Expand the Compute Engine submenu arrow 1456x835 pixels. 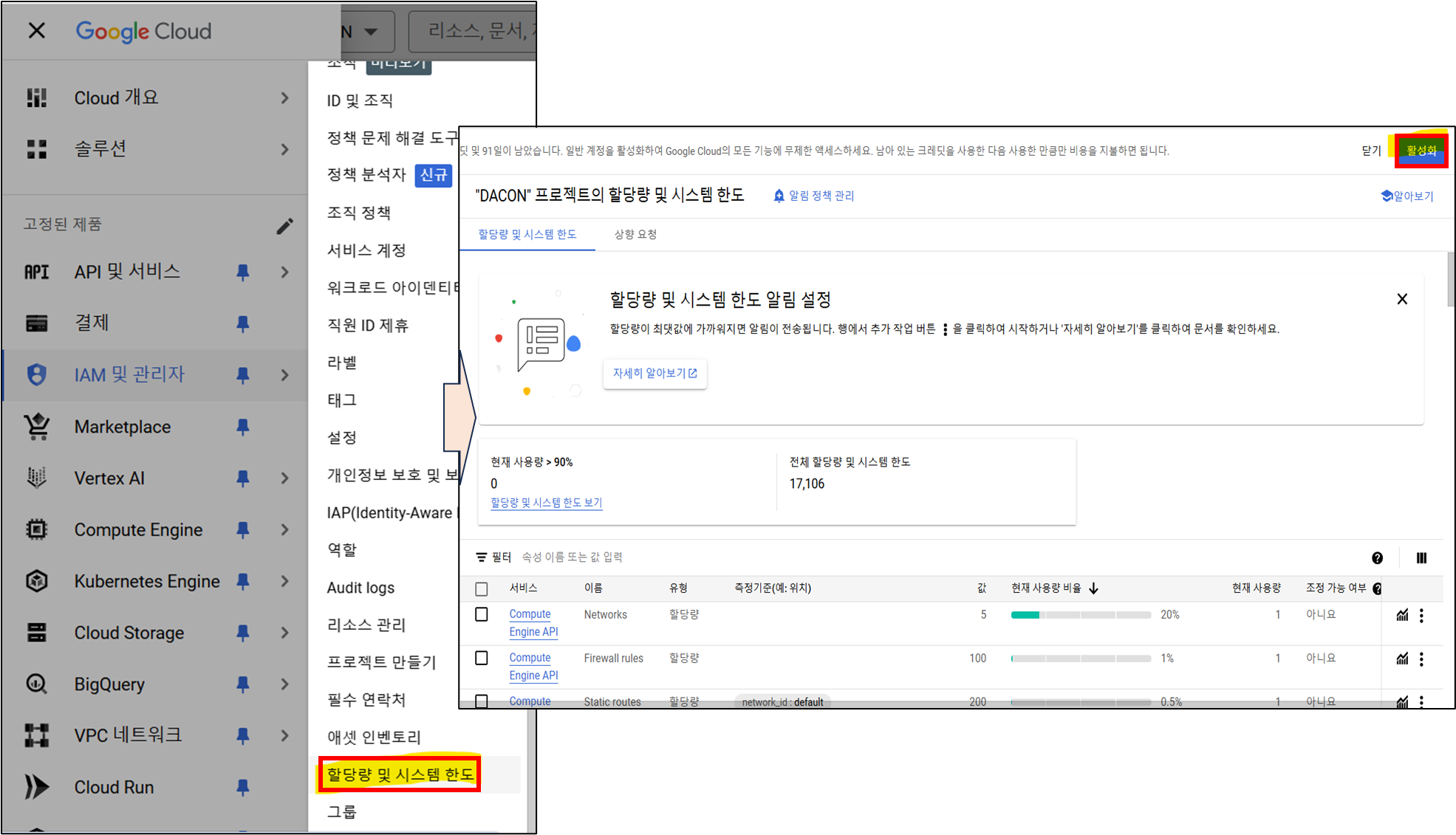[284, 530]
